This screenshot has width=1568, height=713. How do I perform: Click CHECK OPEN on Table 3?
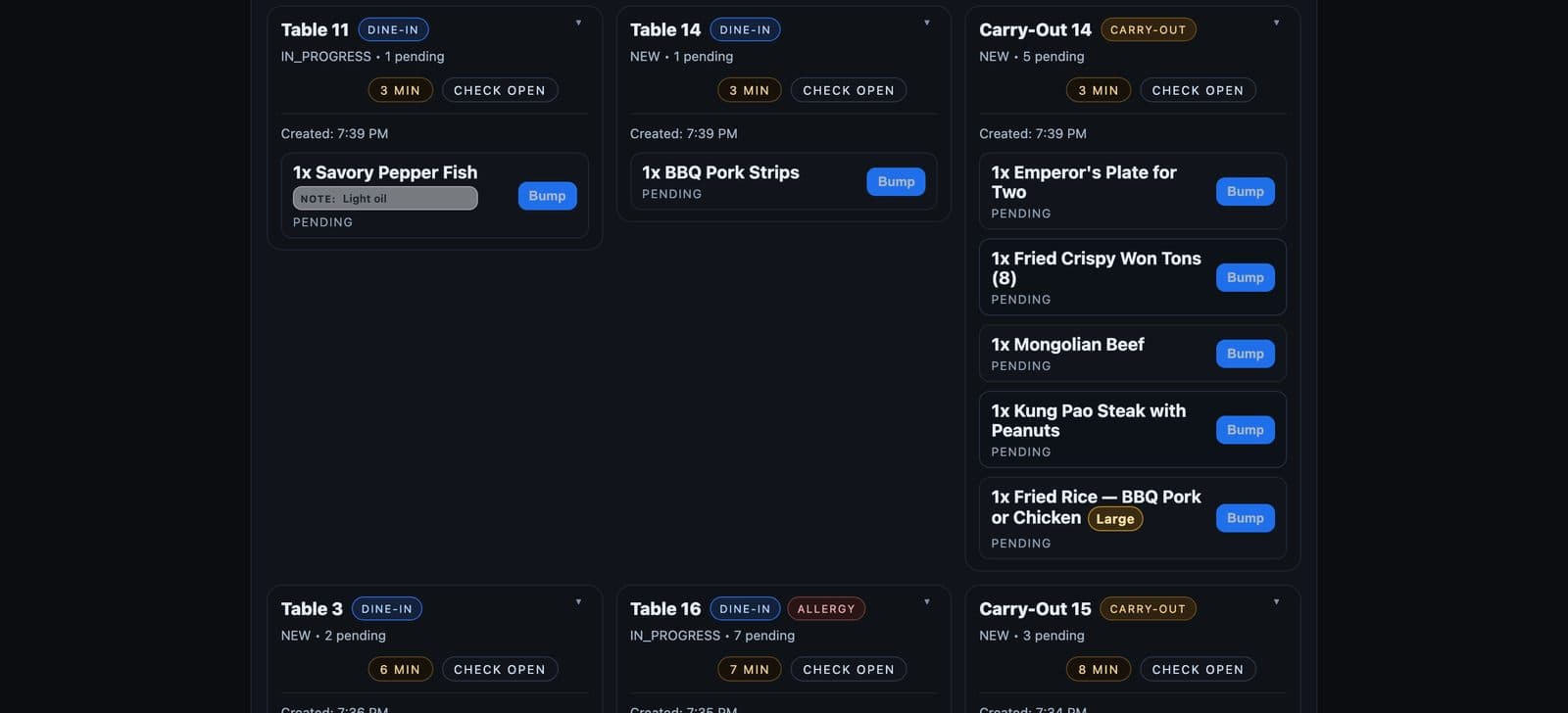500,669
